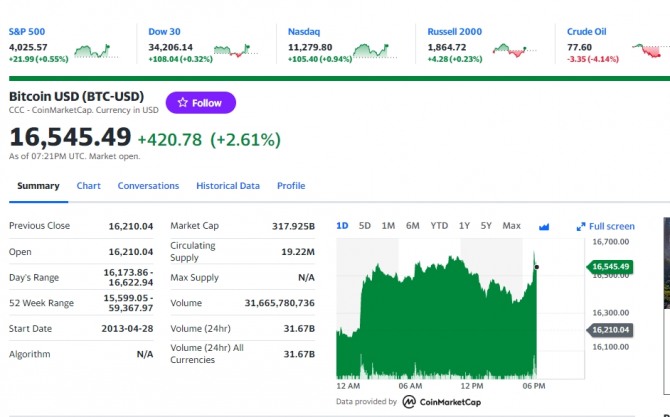Viewport: 670px width, 417px height.
Task: Click the black dot at chart's latest point
Action: pyautogui.click(x=537, y=267)
